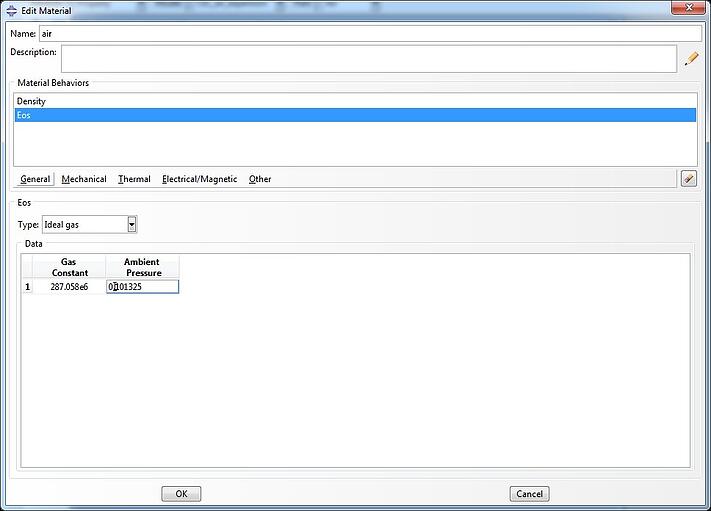The height and width of the screenshot is (511, 711).
Task: Close the Edit Material dialog
Action: click(688, 8)
